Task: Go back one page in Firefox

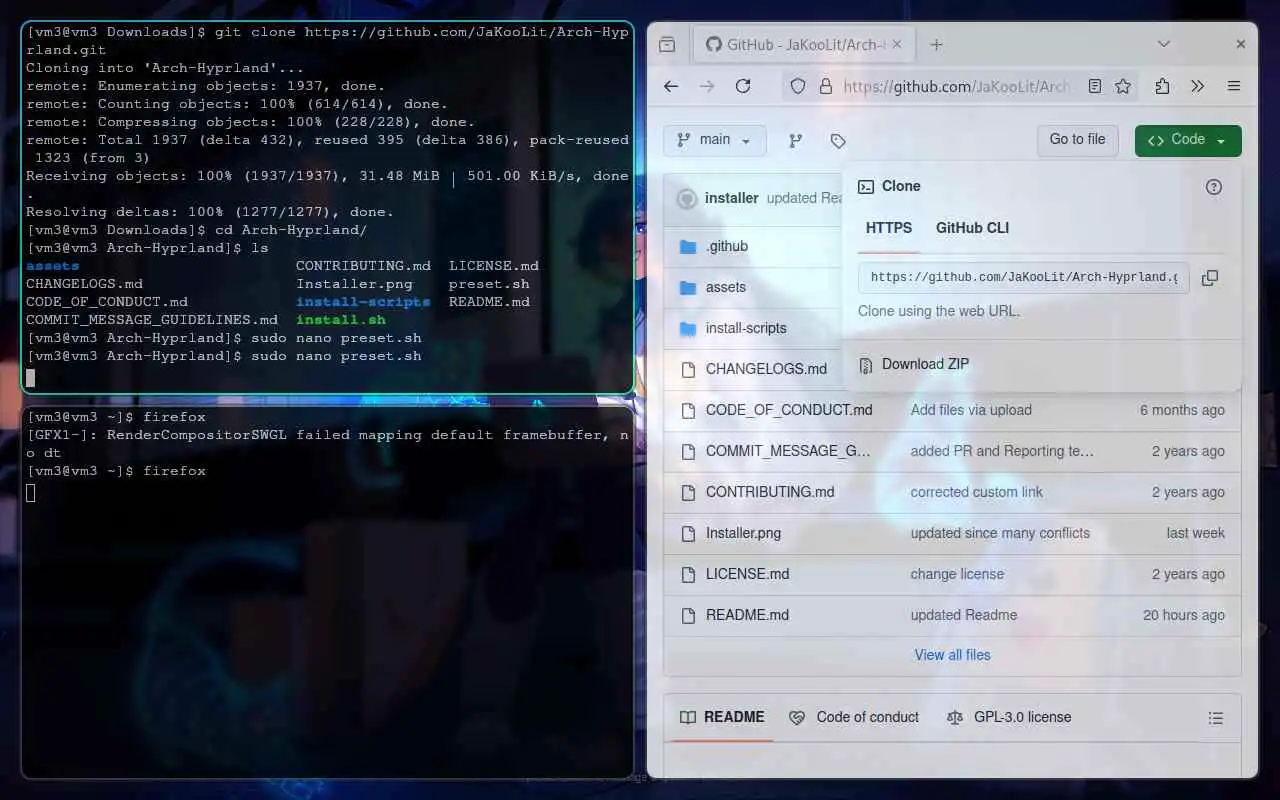Action: [671, 87]
